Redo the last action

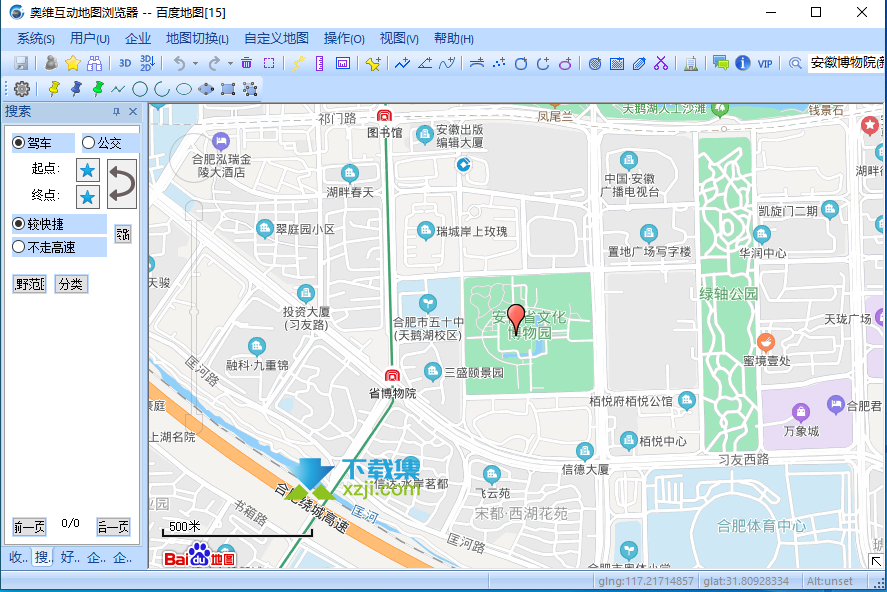coord(214,63)
